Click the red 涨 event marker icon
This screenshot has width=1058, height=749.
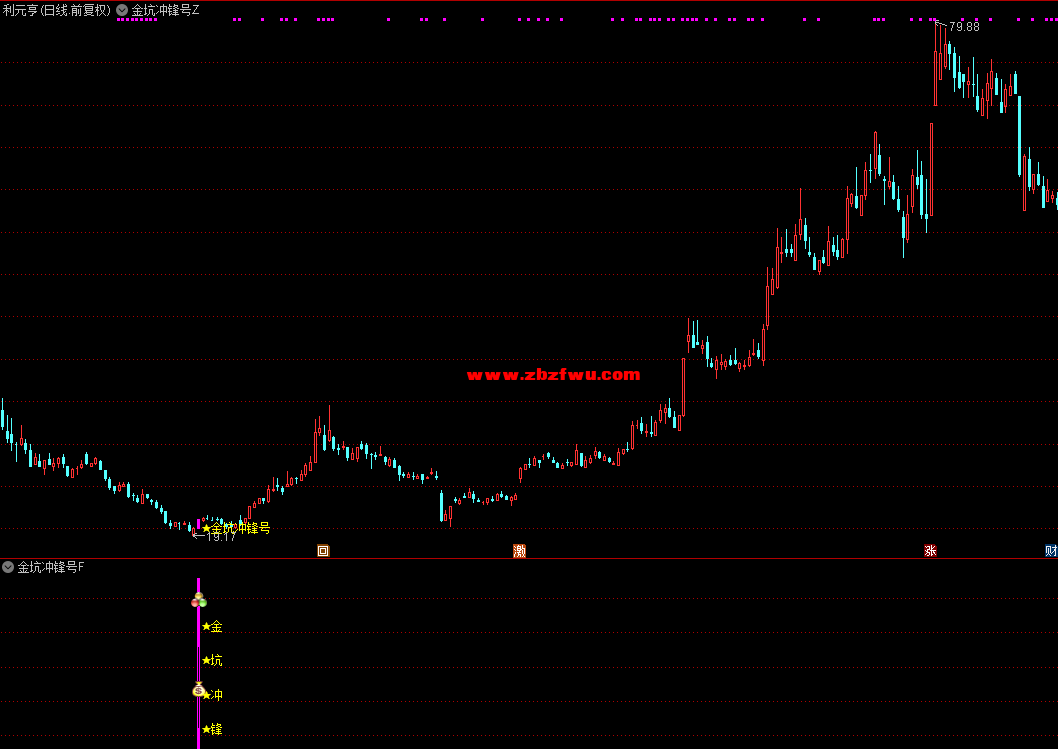tap(930, 550)
